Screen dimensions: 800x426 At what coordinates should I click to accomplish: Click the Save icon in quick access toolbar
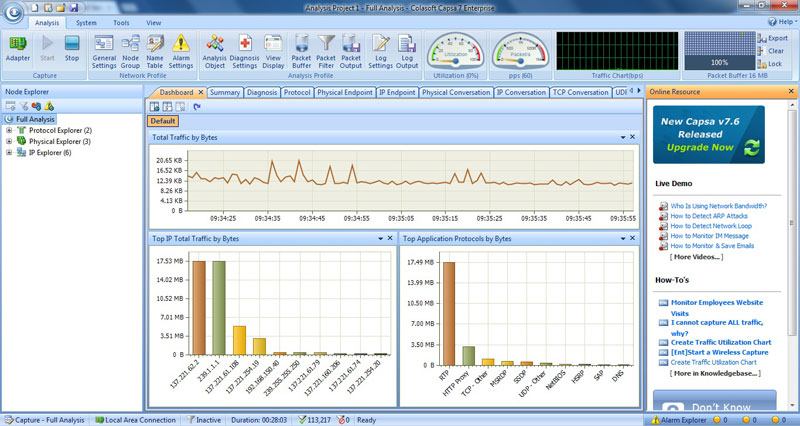tap(74, 8)
